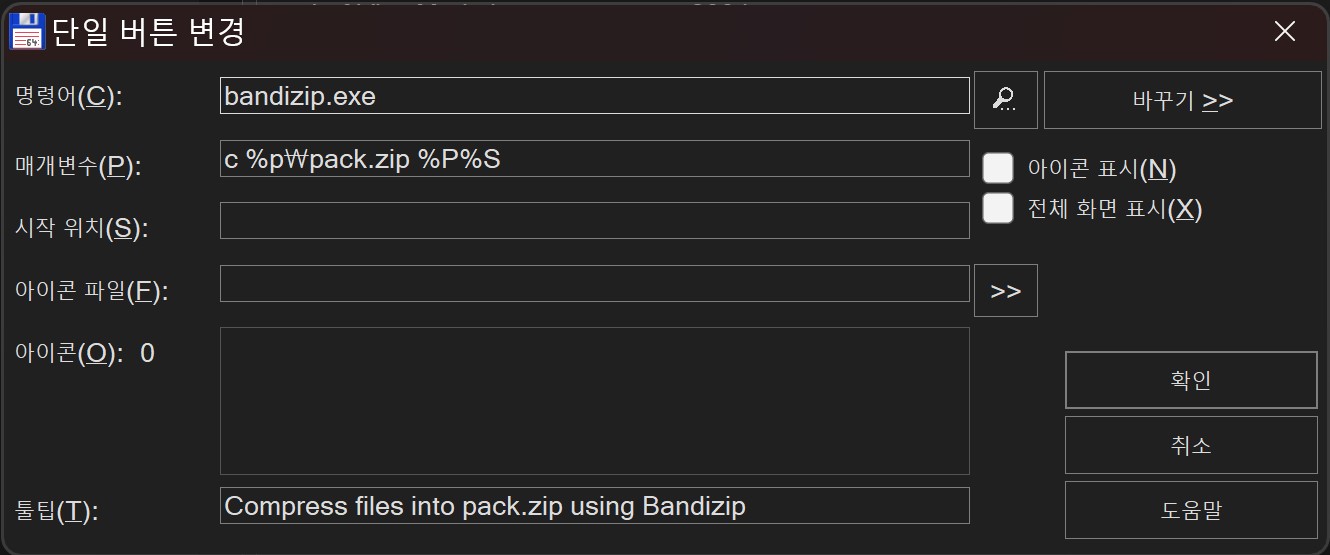Click the 단일 버튼 변경 title text
1330x555 pixels.
coord(148,32)
